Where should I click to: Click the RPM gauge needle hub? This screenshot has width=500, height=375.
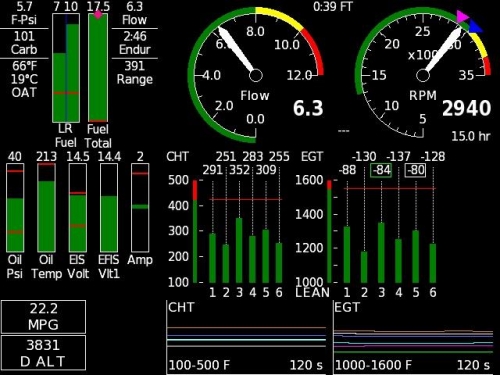(423, 75)
